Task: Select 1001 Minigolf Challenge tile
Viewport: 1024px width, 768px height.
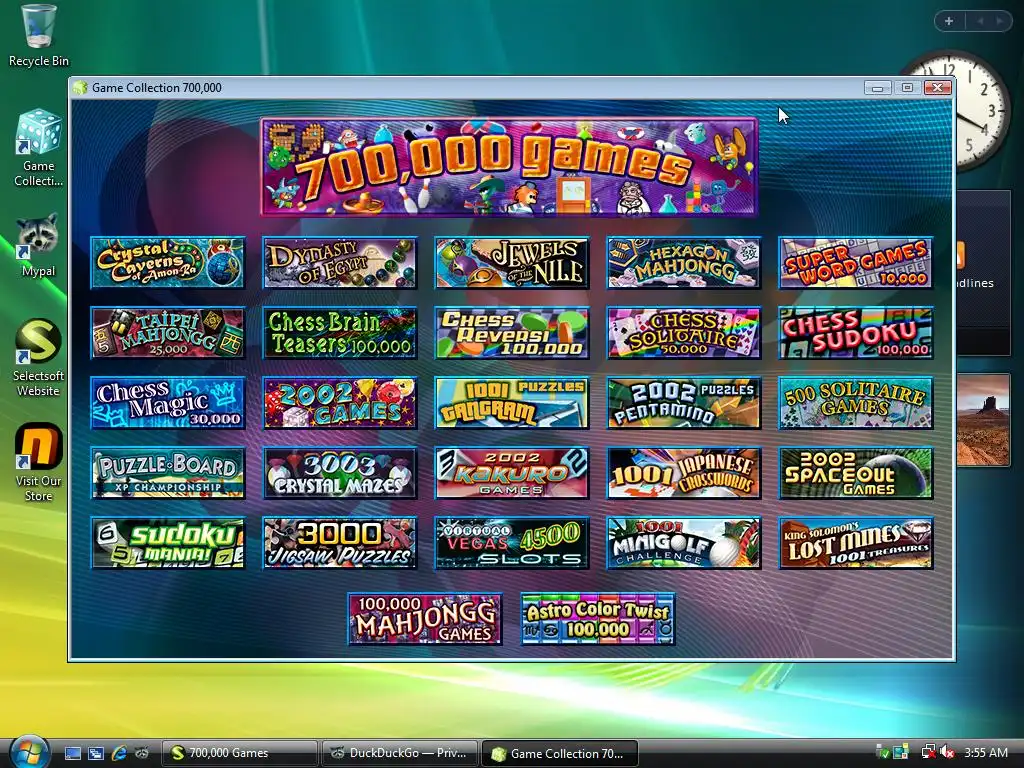Action: coord(684,543)
